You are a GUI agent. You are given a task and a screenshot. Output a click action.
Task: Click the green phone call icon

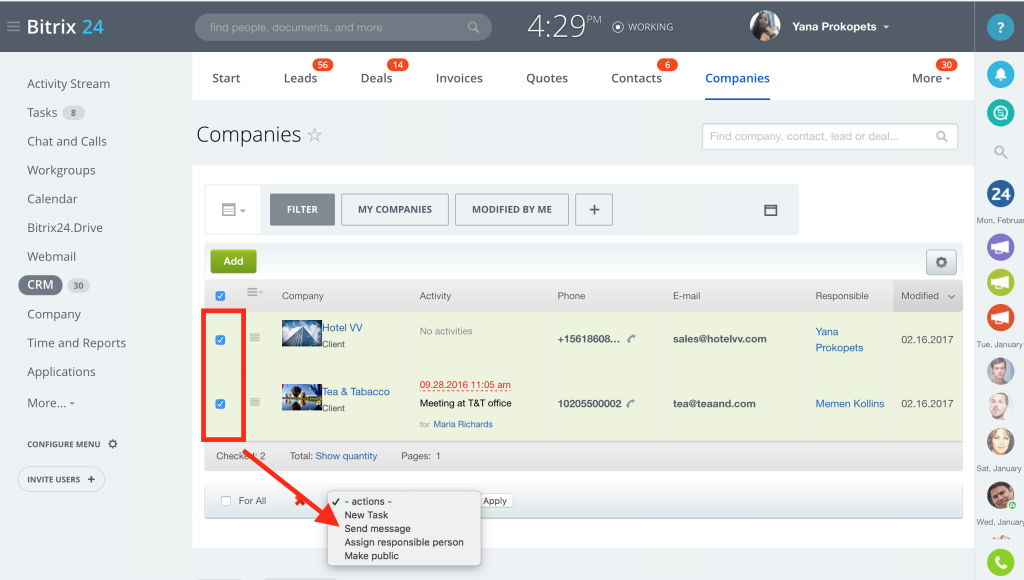click(1000, 562)
